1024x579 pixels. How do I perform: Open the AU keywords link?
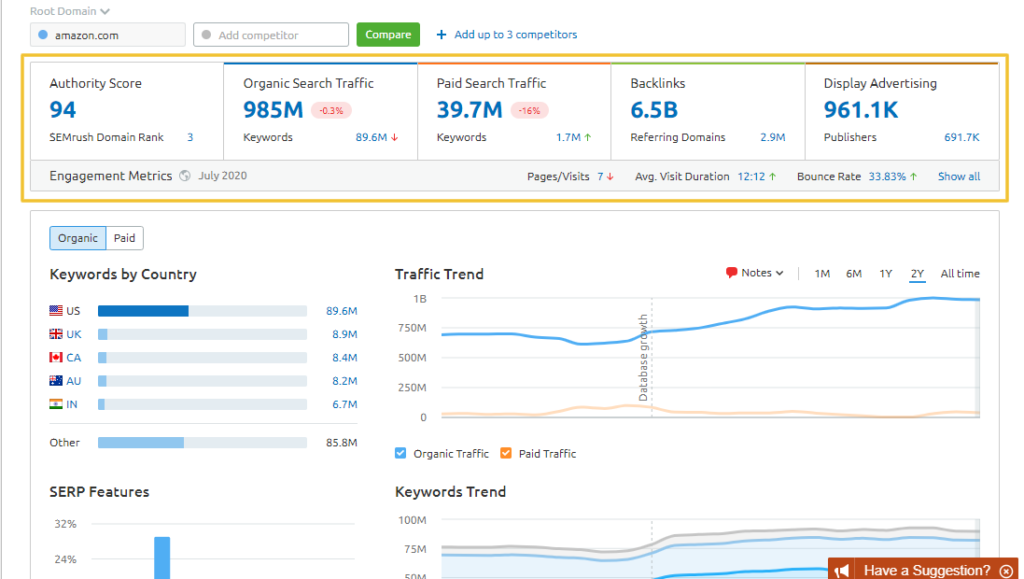pos(74,381)
